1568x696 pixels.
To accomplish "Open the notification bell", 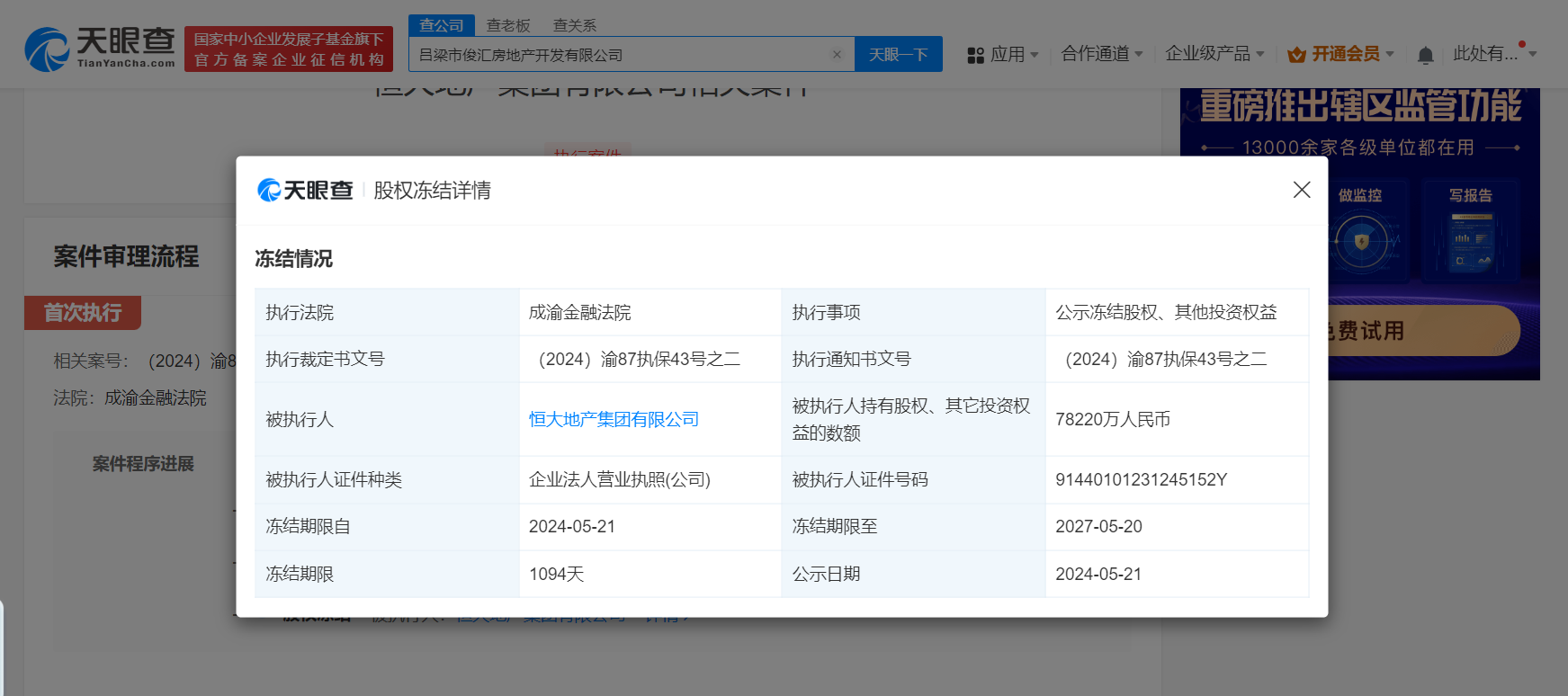I will 1425,56.
